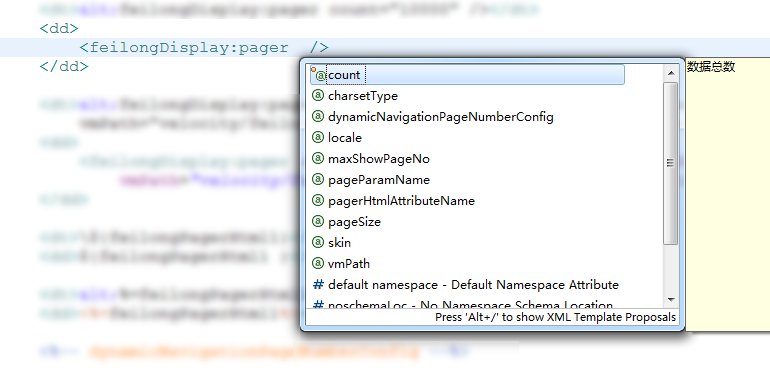Choose charsetType from the proposal list

(x=363, y=96)
